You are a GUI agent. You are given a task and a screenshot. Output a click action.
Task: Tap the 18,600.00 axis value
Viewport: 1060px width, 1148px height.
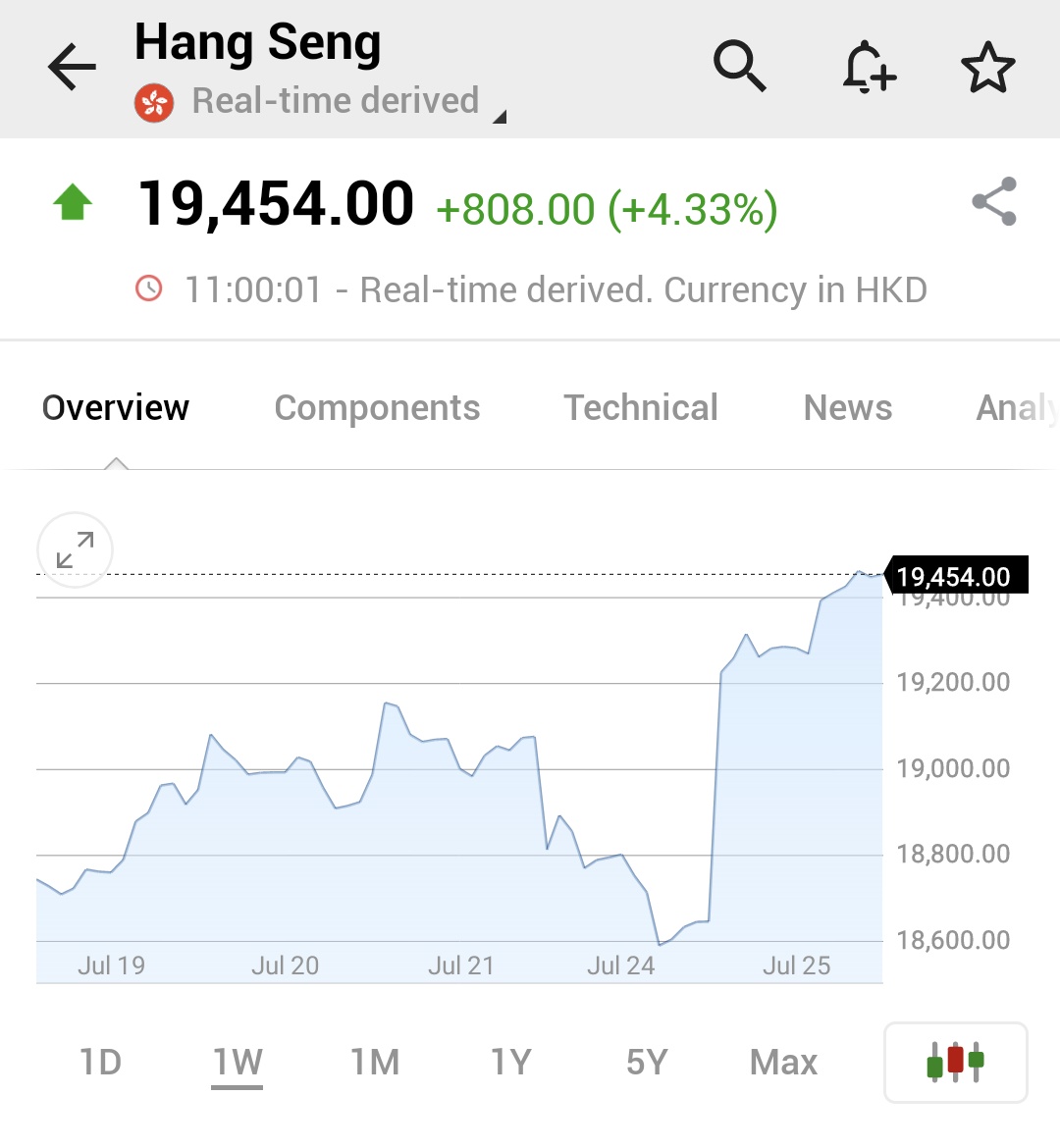coord(953,940)
